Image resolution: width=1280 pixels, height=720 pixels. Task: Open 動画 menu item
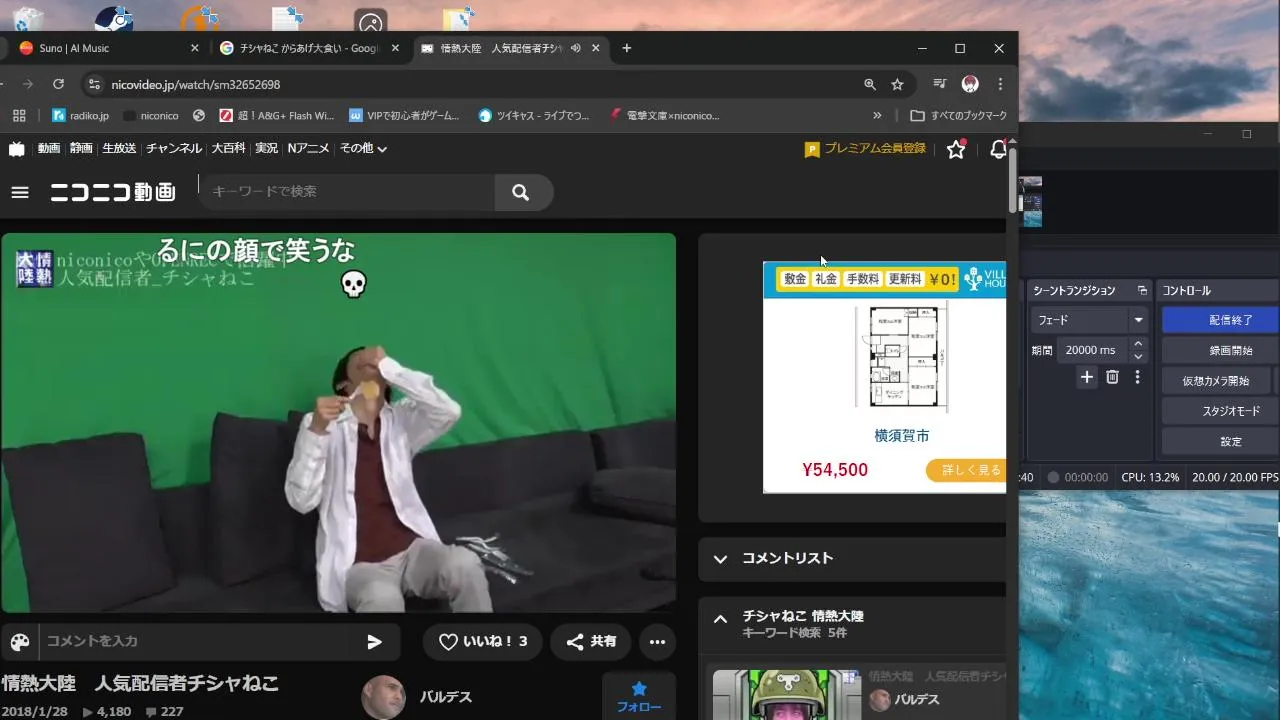click(49, 148)
